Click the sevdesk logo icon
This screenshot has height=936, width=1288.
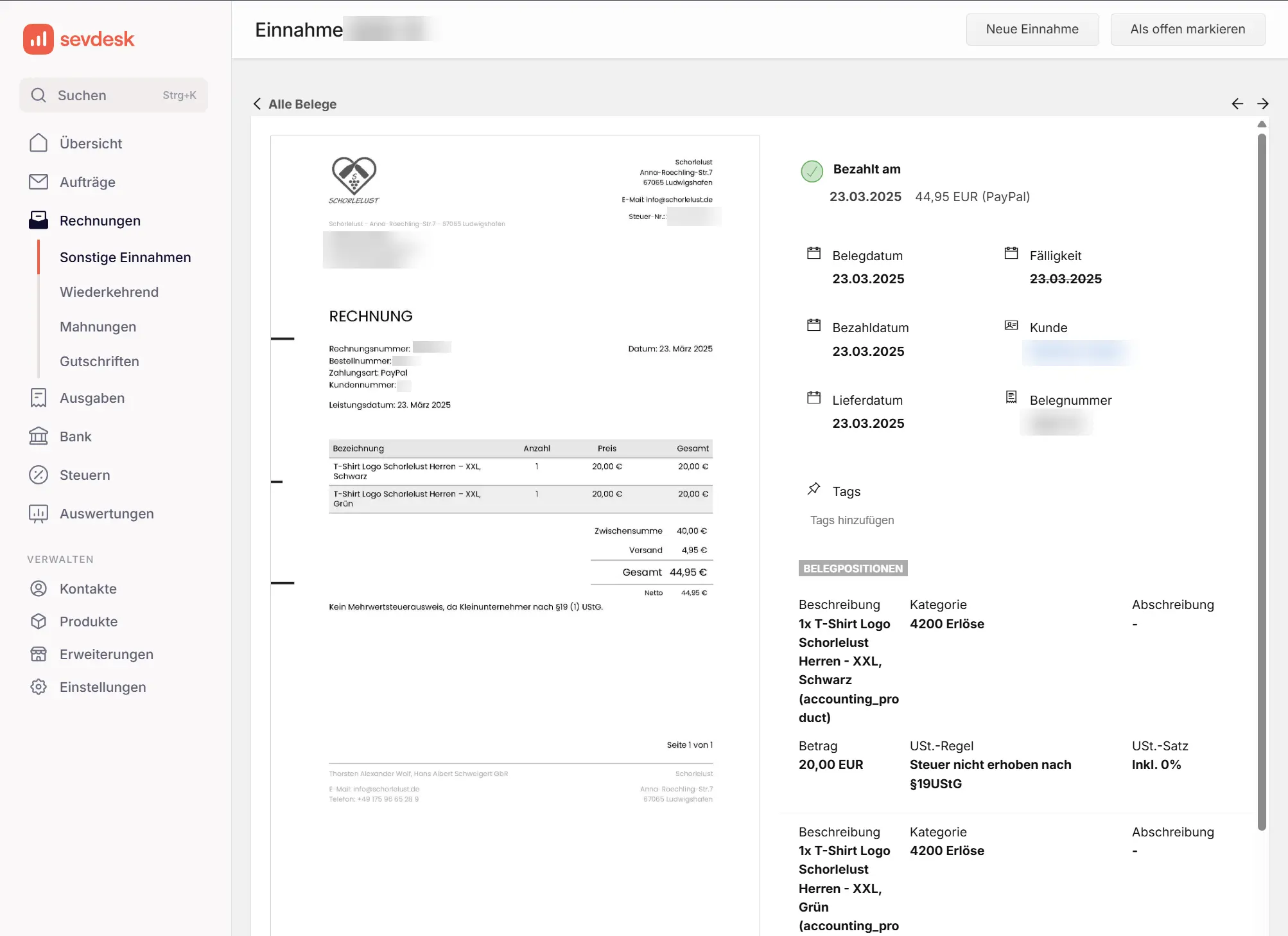(38, 39)
